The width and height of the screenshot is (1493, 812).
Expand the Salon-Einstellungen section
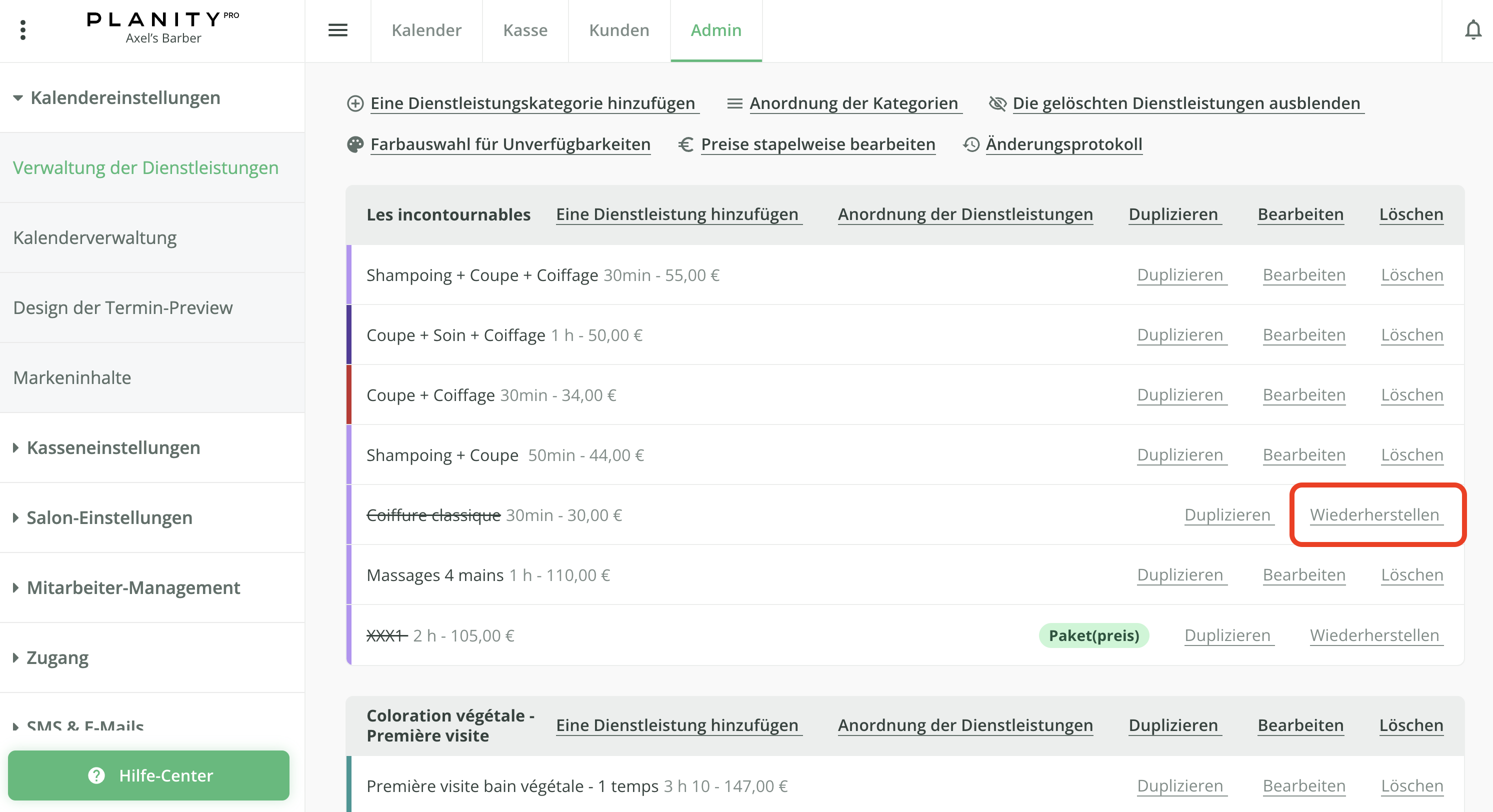tap(15, 517)
